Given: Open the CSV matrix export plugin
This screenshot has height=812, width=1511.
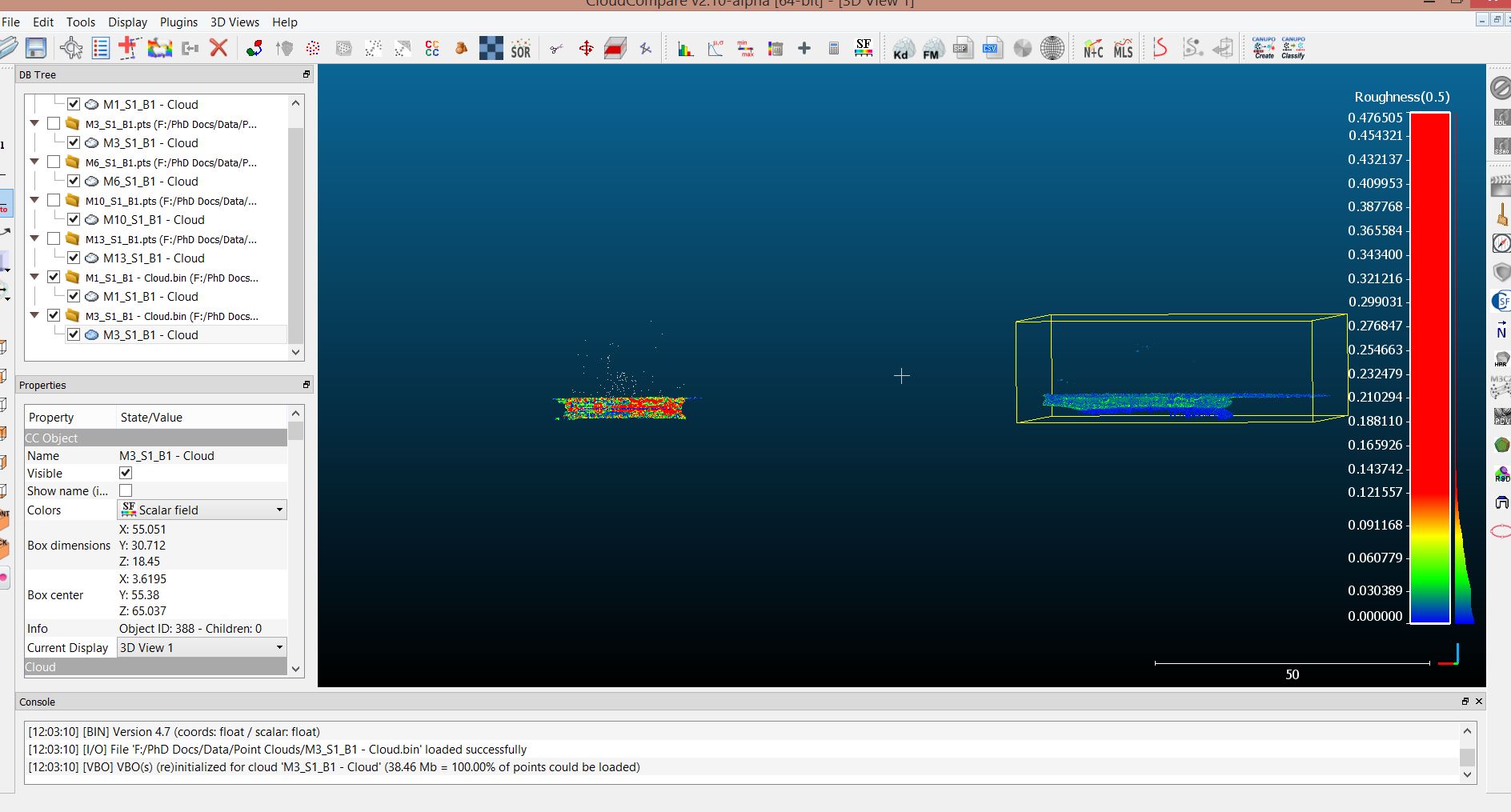Looking at the screenshot, I should [992, 49].
